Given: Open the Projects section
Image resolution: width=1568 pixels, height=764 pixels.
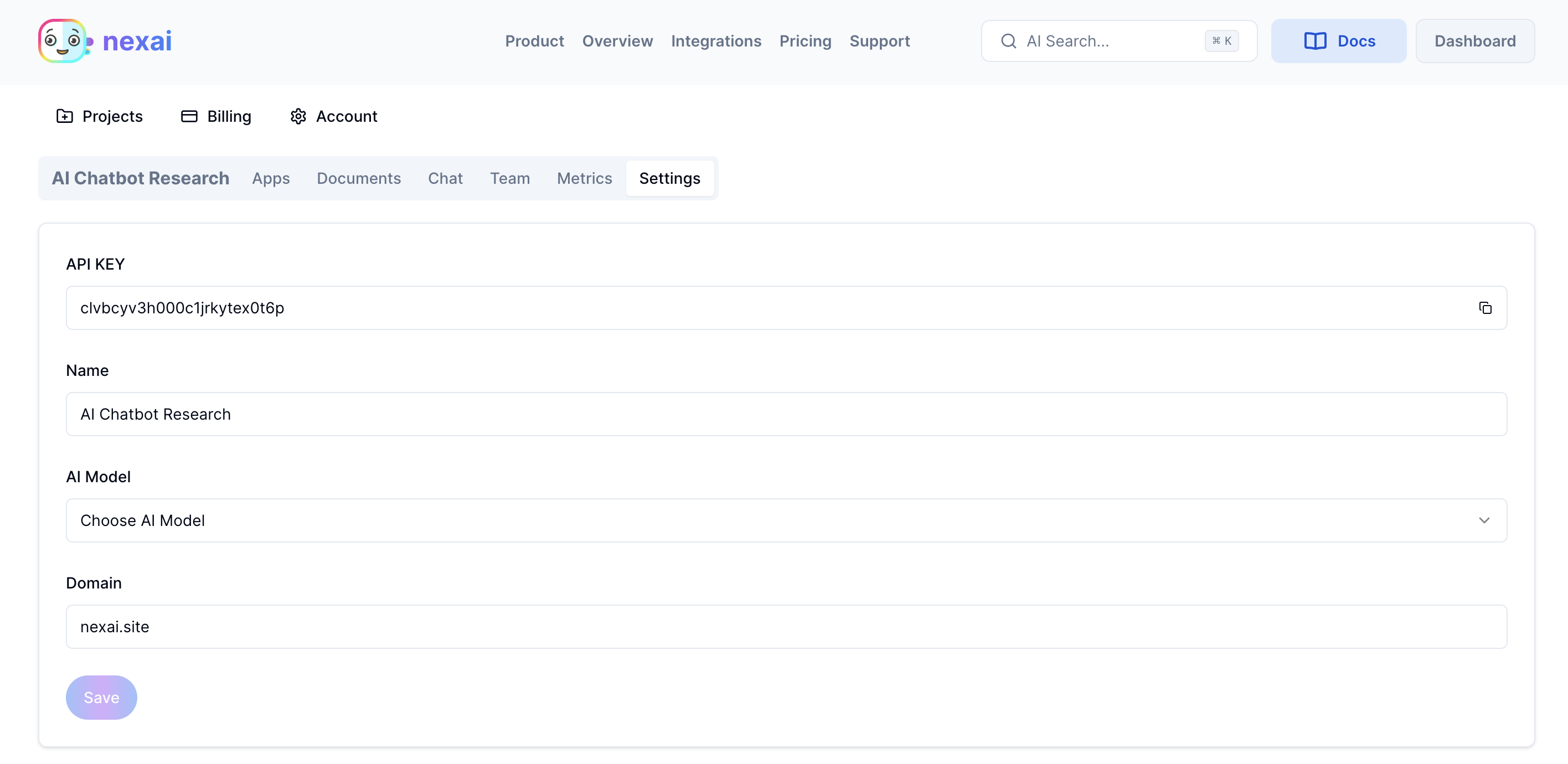Looking at the screenshot, I should pos(99,115).
